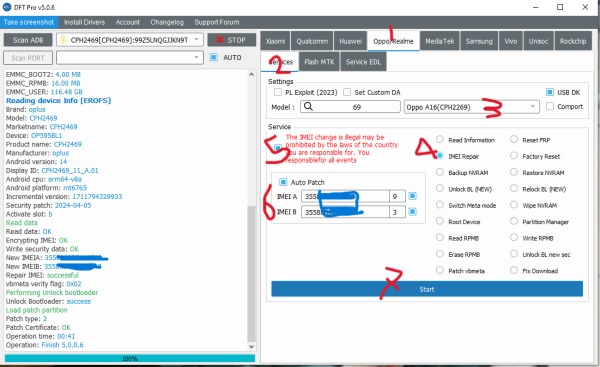This screenshot has width=600, height=367.
Task: Switch to the Samsung tab
Action: tap(479, 41)
